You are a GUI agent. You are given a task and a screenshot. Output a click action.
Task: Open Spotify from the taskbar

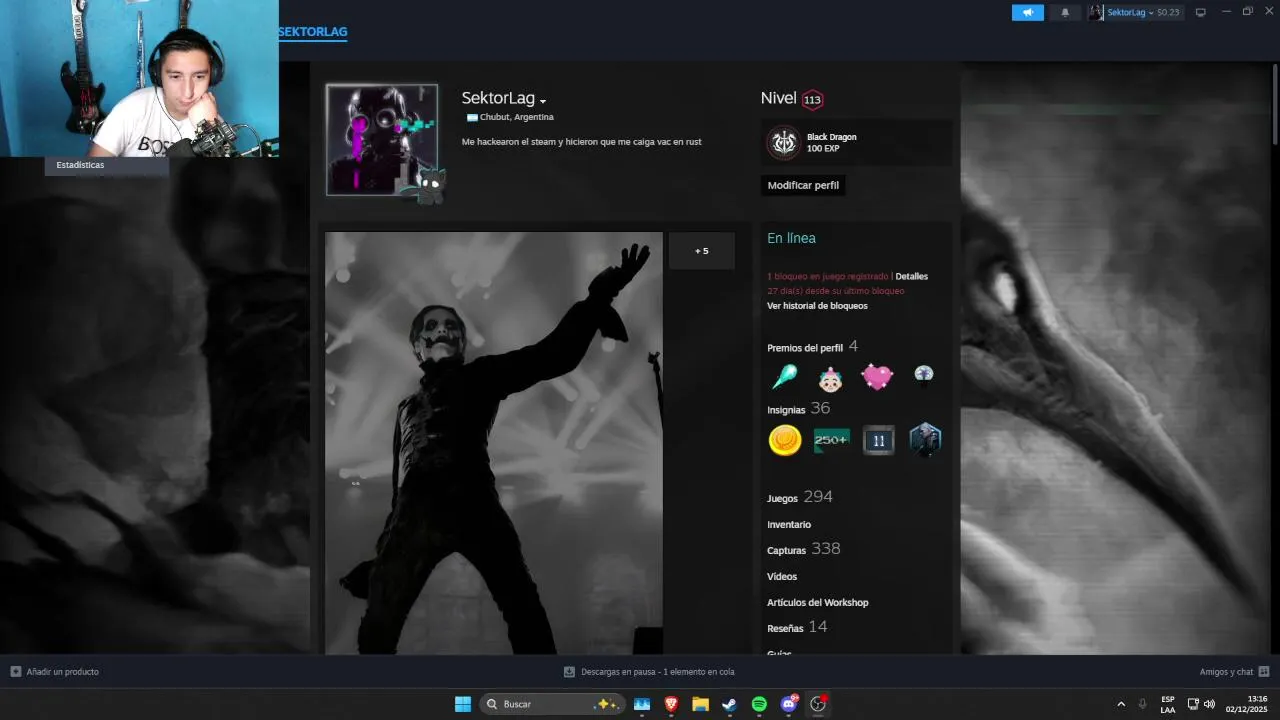[759, 704]
